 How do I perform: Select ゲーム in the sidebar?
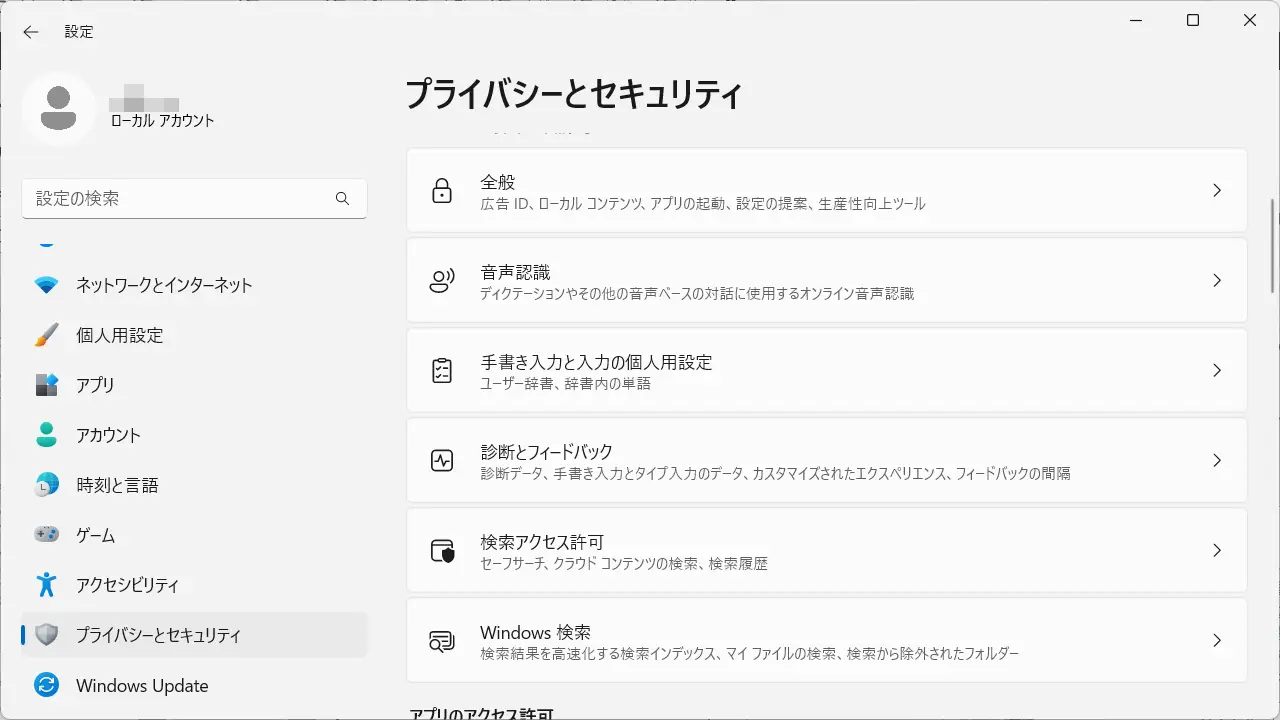click(x=194, y=535)
